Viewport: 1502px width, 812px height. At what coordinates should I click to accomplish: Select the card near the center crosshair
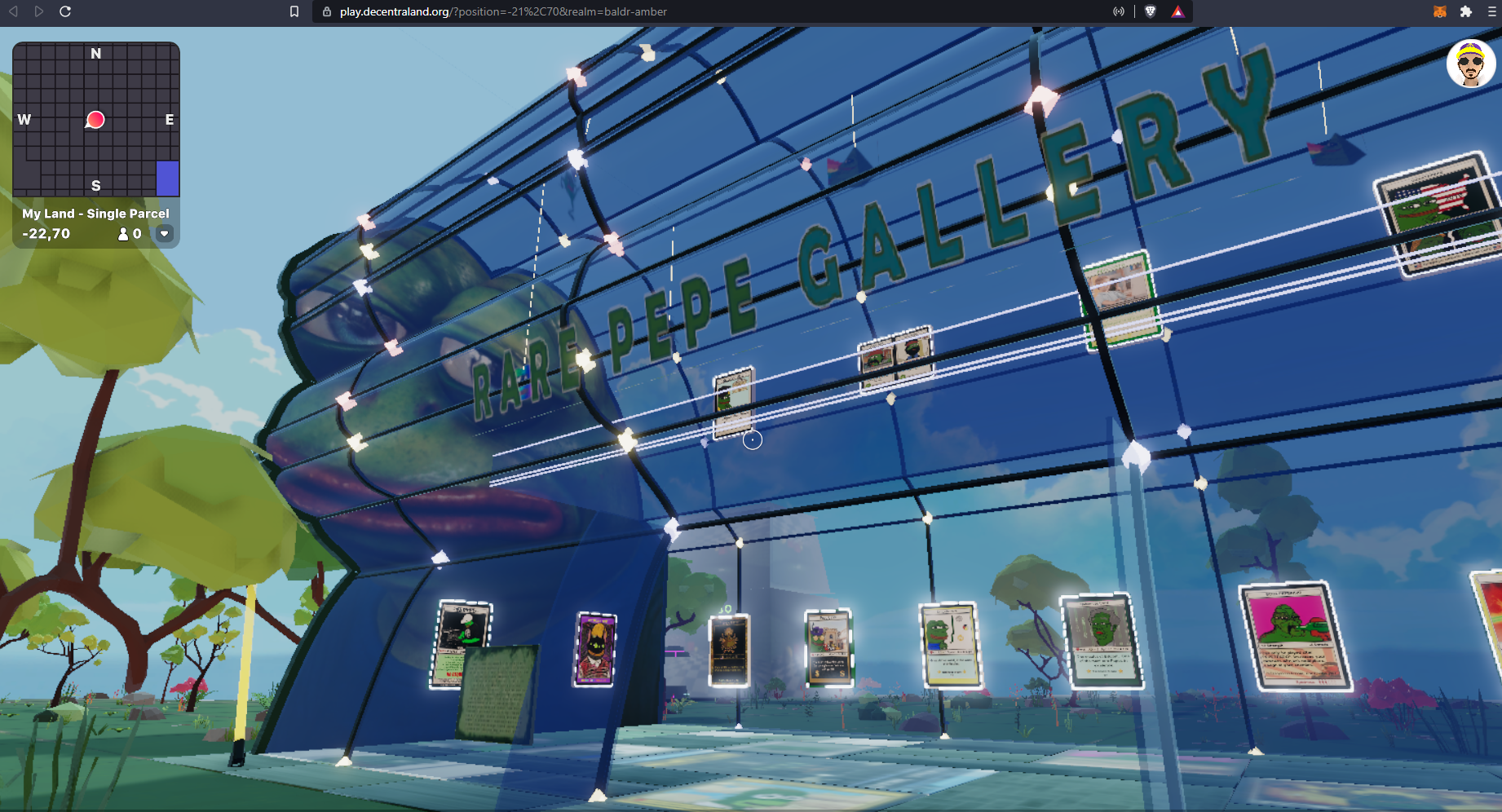coord(734,403)
